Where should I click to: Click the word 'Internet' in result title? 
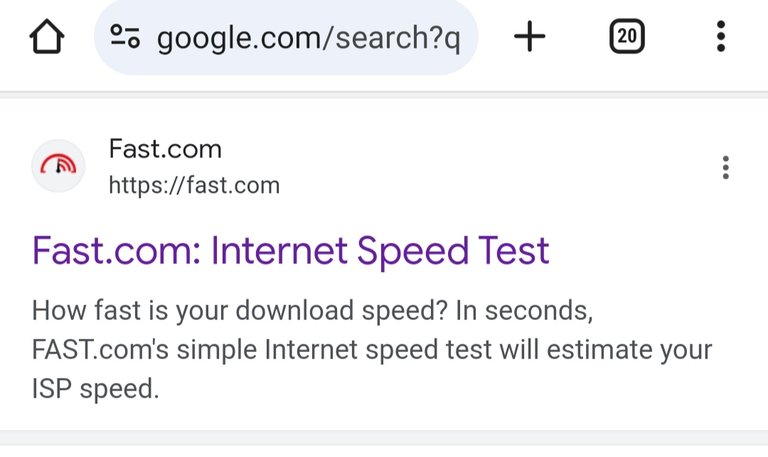point(279,251)
